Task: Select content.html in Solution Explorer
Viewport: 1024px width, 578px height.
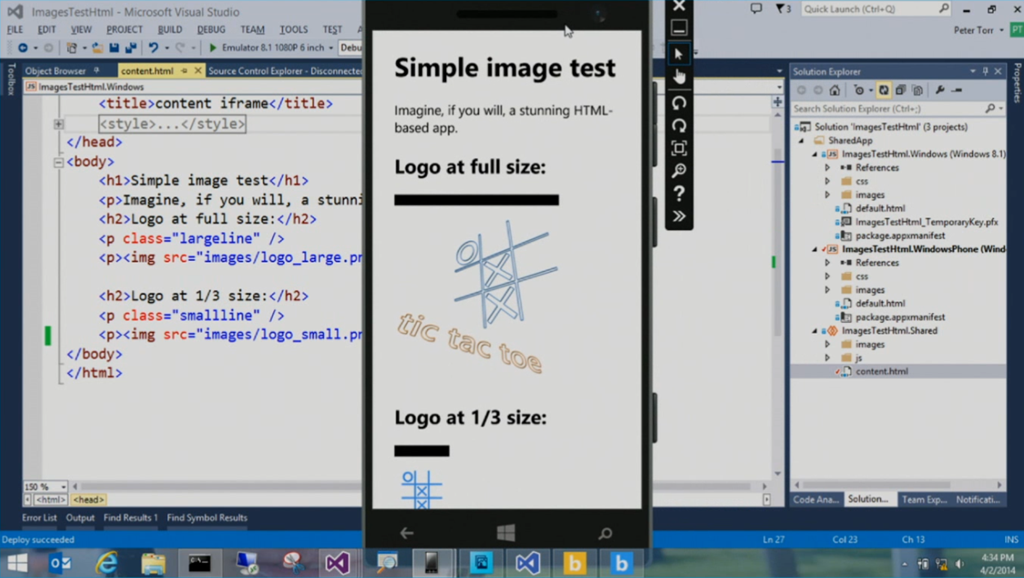Action: 882,371
